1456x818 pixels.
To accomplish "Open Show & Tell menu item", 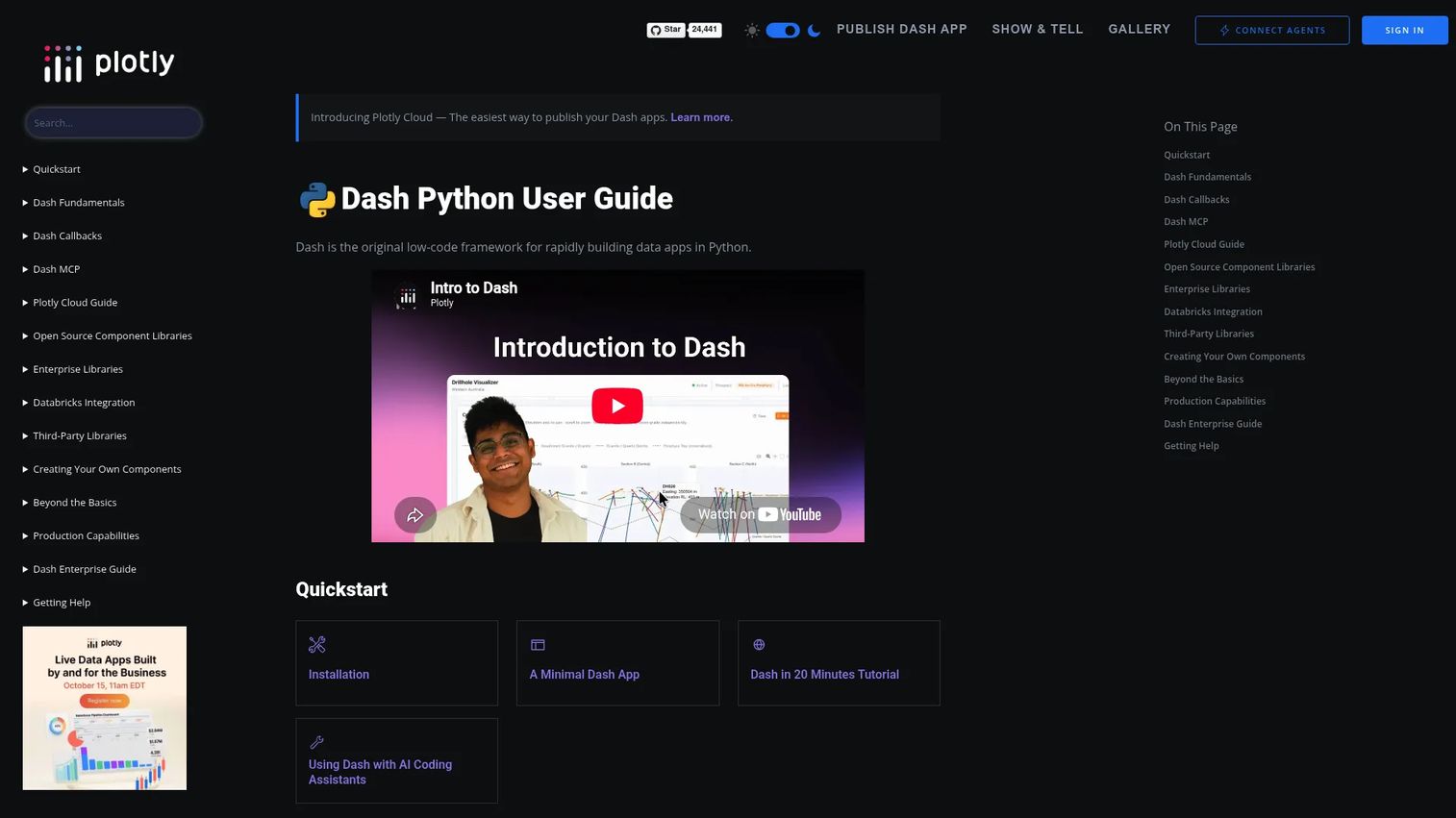I will 1038,29.
